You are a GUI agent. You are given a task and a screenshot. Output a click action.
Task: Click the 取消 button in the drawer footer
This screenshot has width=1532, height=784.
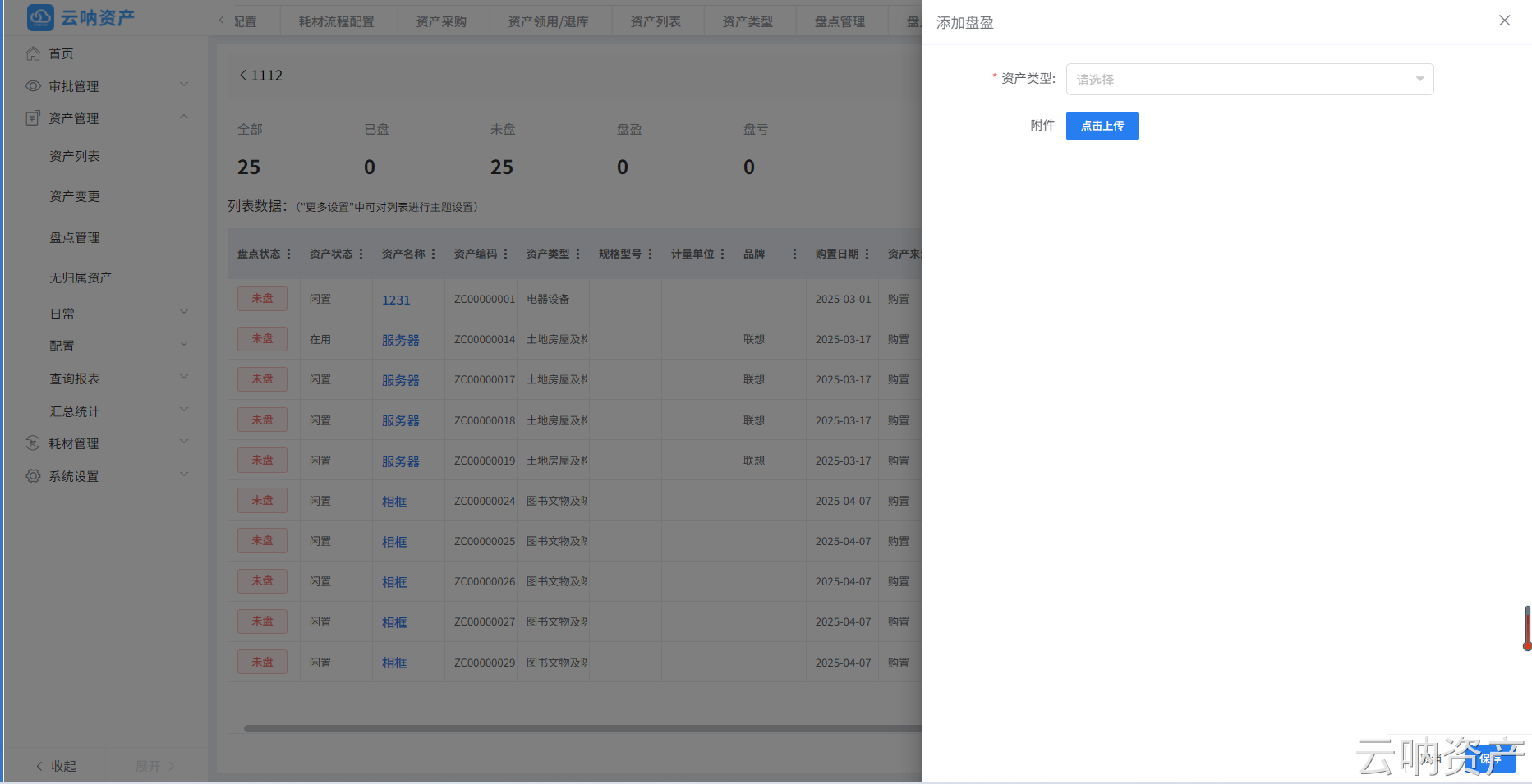(x=1430, y=759)
